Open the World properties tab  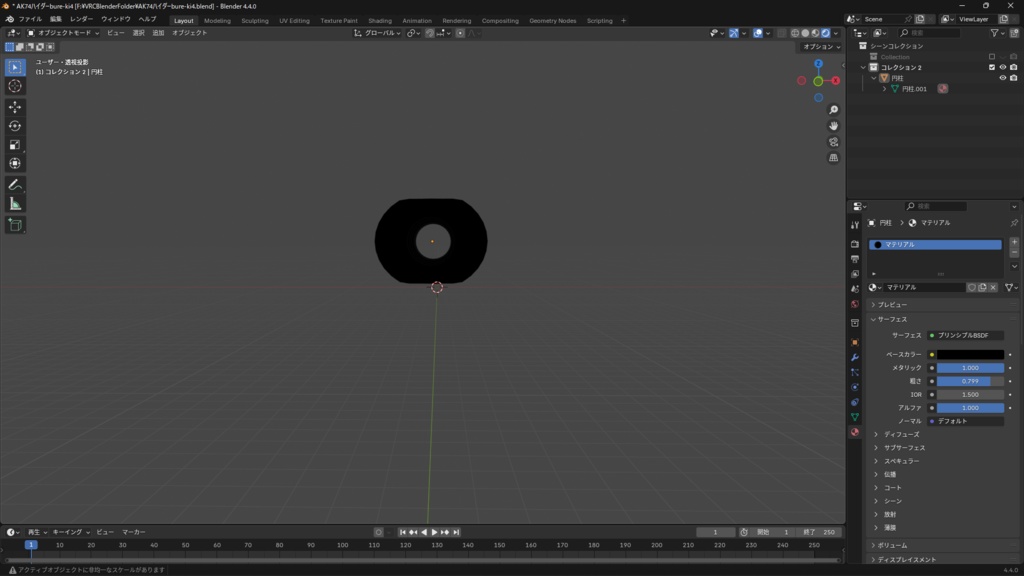855,304
